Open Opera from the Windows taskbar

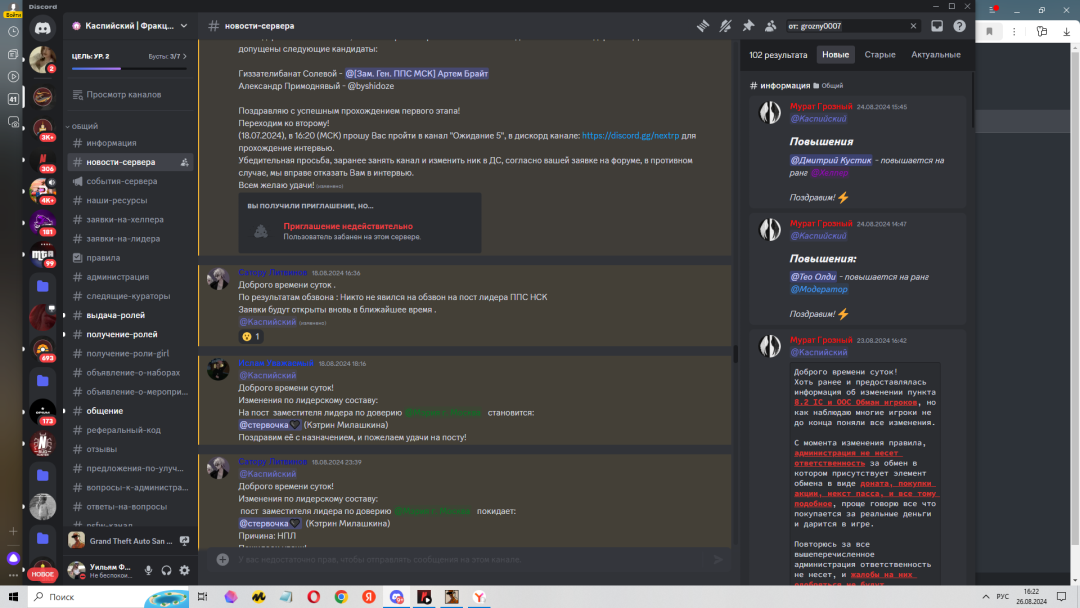pyautogui.click(x=313, y=597)
